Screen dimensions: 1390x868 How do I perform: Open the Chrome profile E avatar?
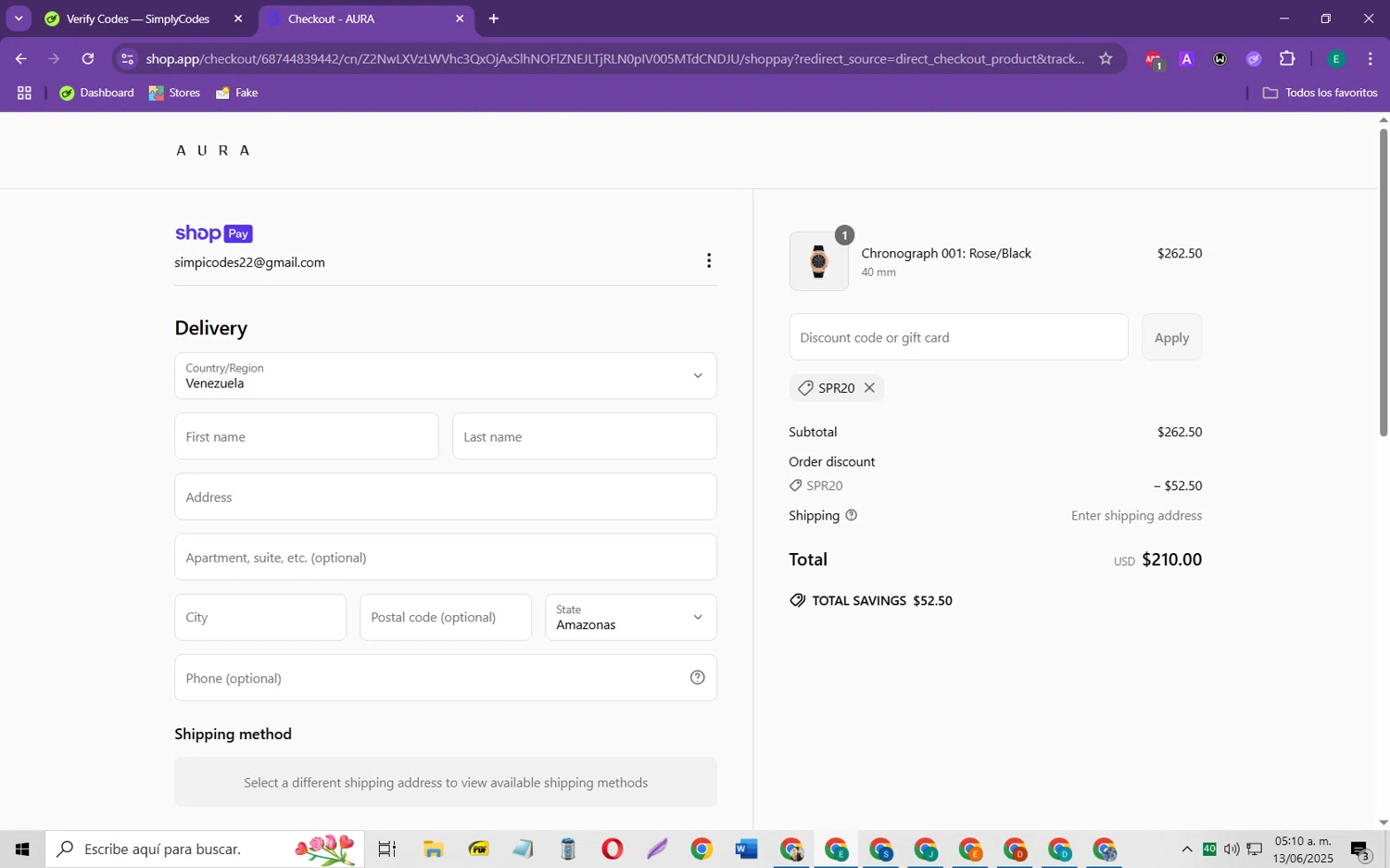(x=1336, y=59)
